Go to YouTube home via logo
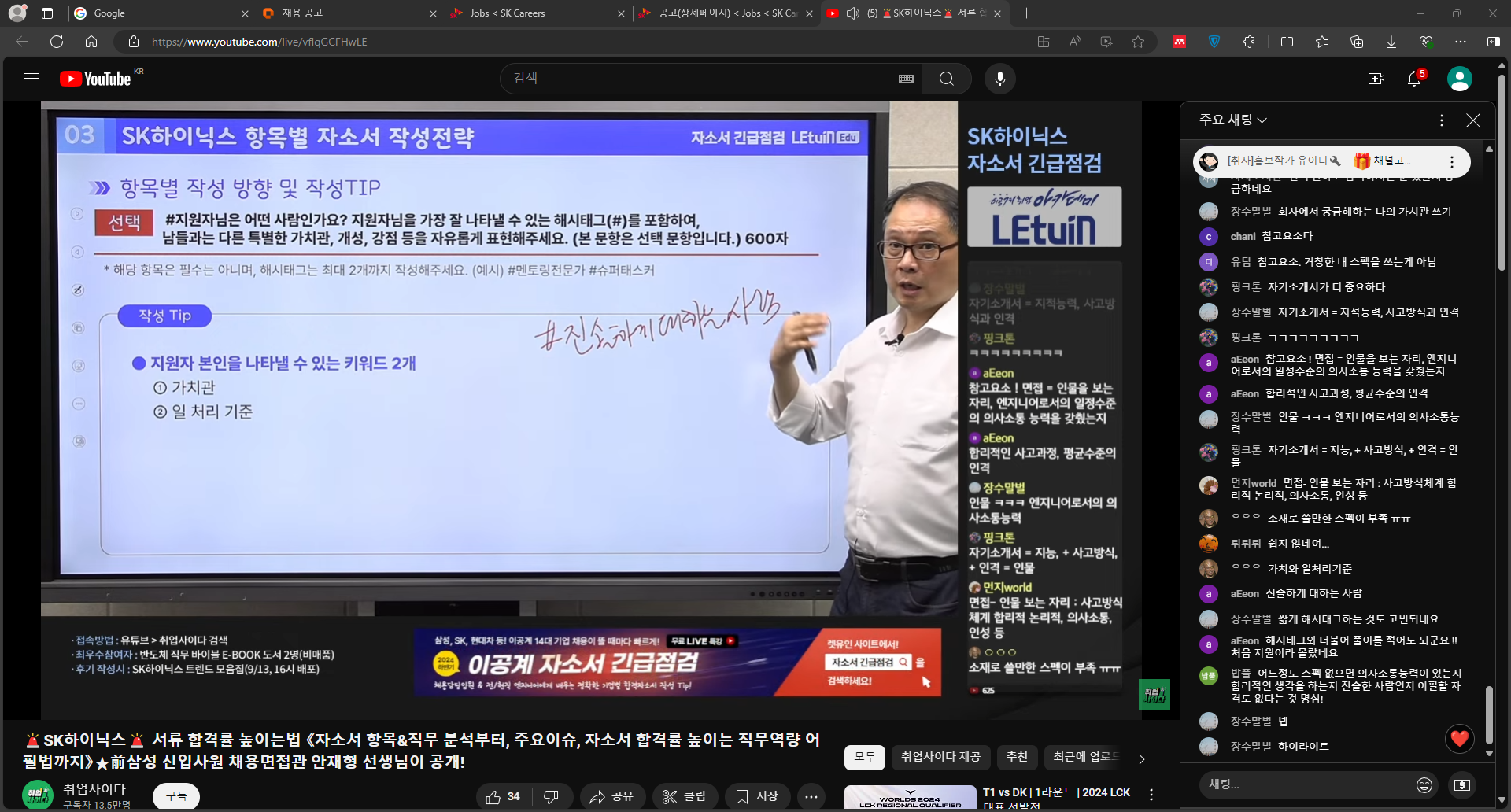 point(95,79)
